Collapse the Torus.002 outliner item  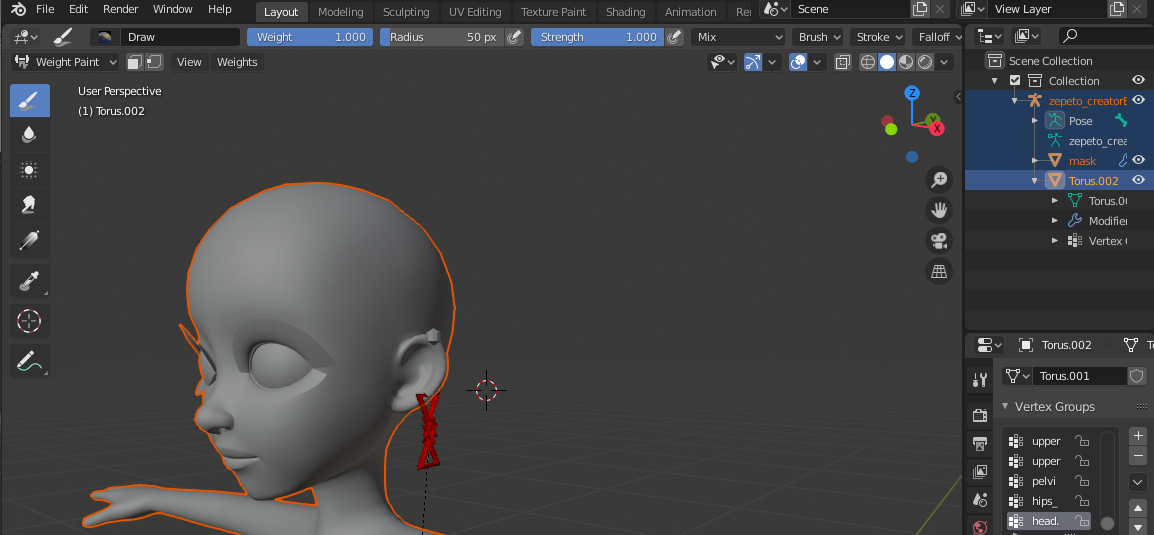pos(1035,180)
